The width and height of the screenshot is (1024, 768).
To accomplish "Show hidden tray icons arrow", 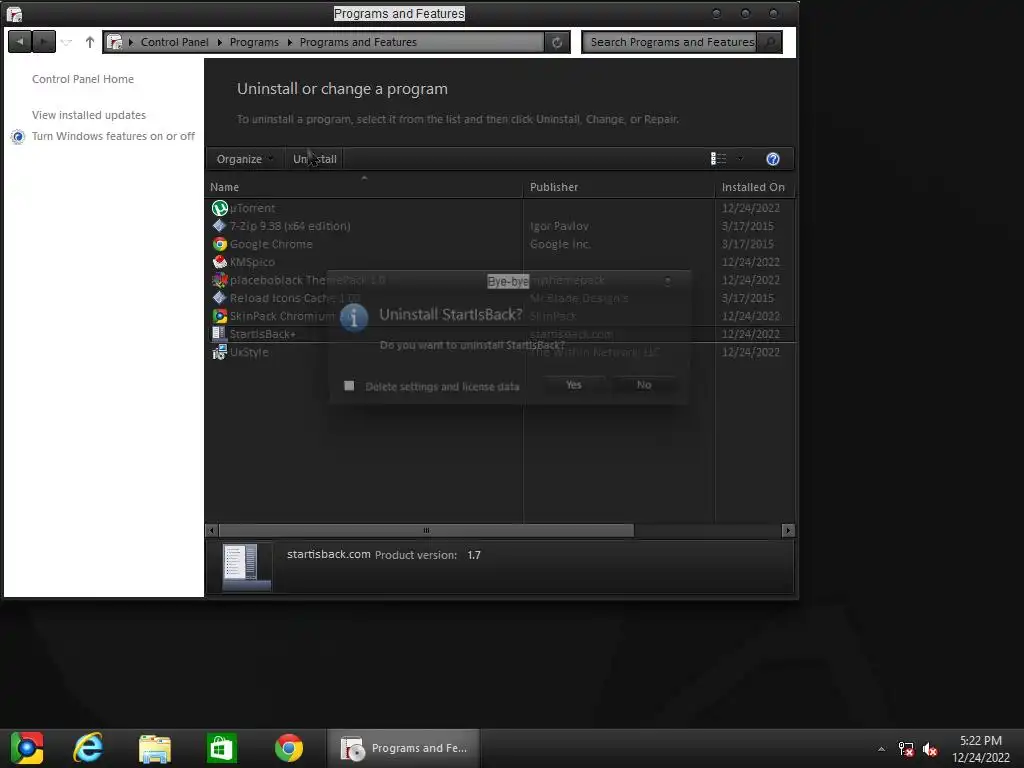I will [x=882, y=749].
